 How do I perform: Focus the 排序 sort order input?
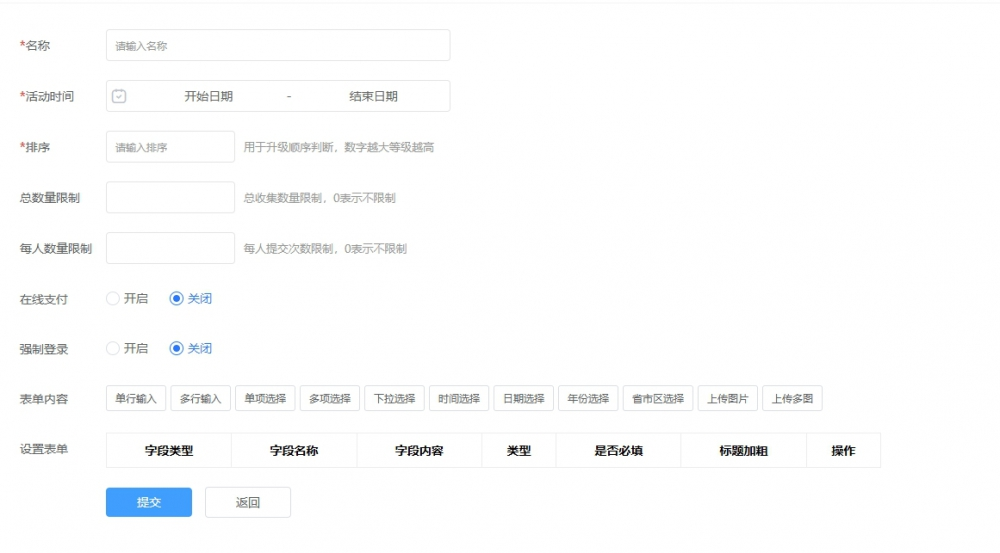[170, 147]
